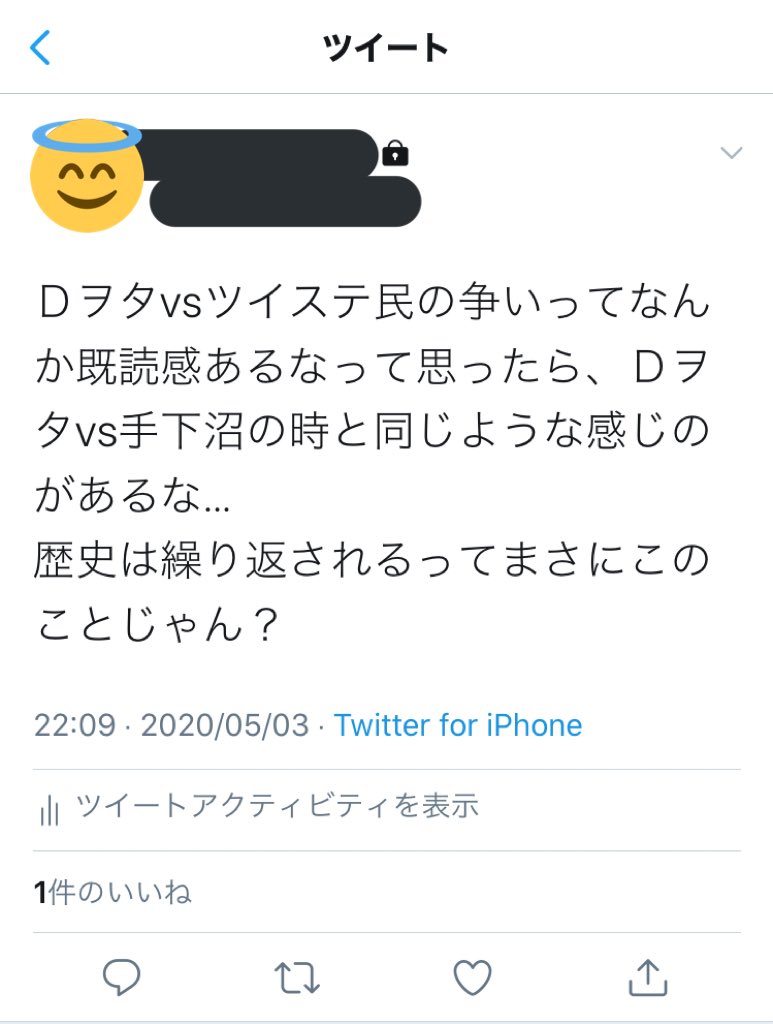Open the Twitter for iPhone link

tap(458, 726)
